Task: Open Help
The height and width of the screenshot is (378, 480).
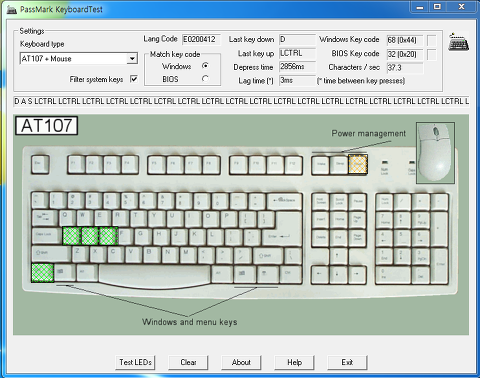Action: tap(294, 362)
